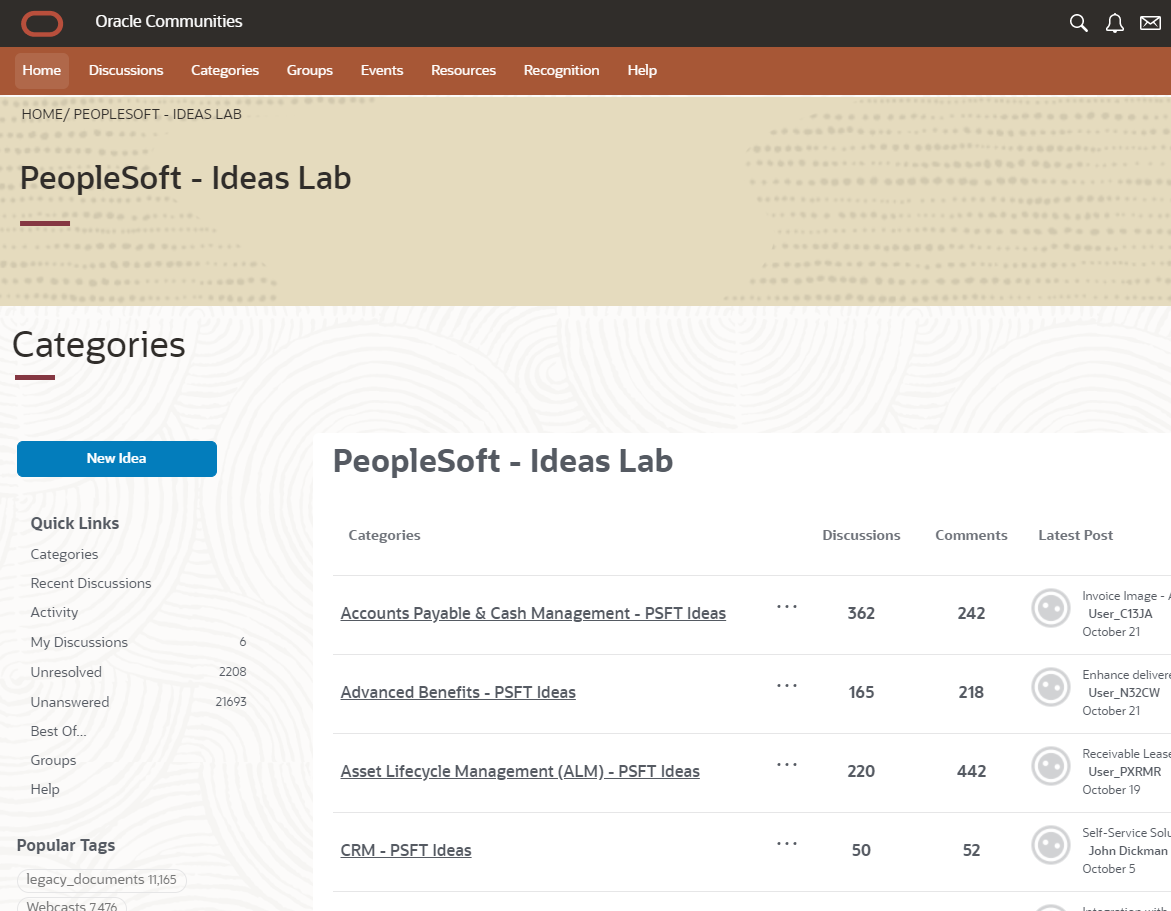The width and height of the screenshot is (1171, 911).
Task: Click avatar next to John Dickman
Action: [x=1050, y=845]
